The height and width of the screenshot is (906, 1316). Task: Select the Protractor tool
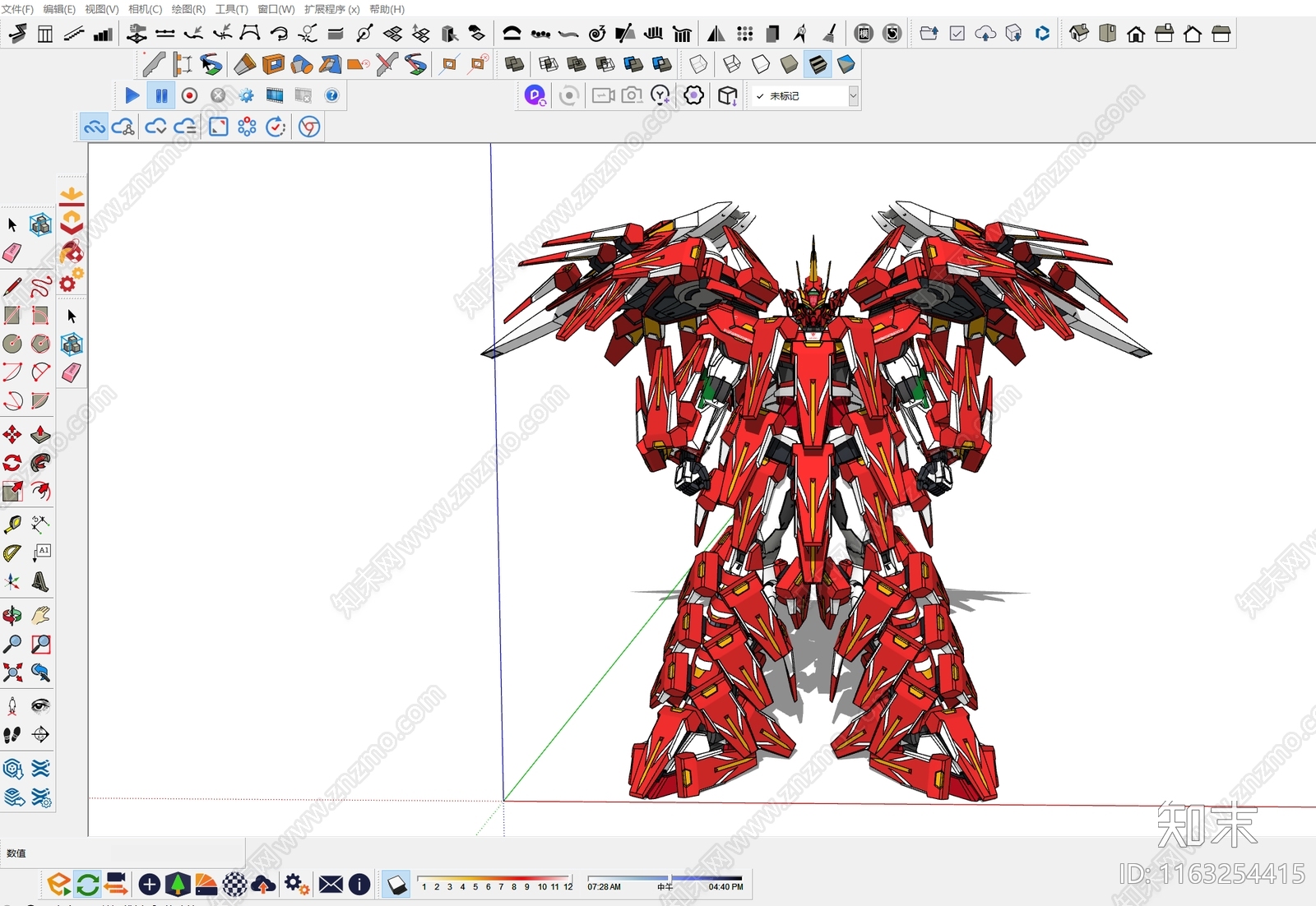pyautogui.click(x=12, y=553)
